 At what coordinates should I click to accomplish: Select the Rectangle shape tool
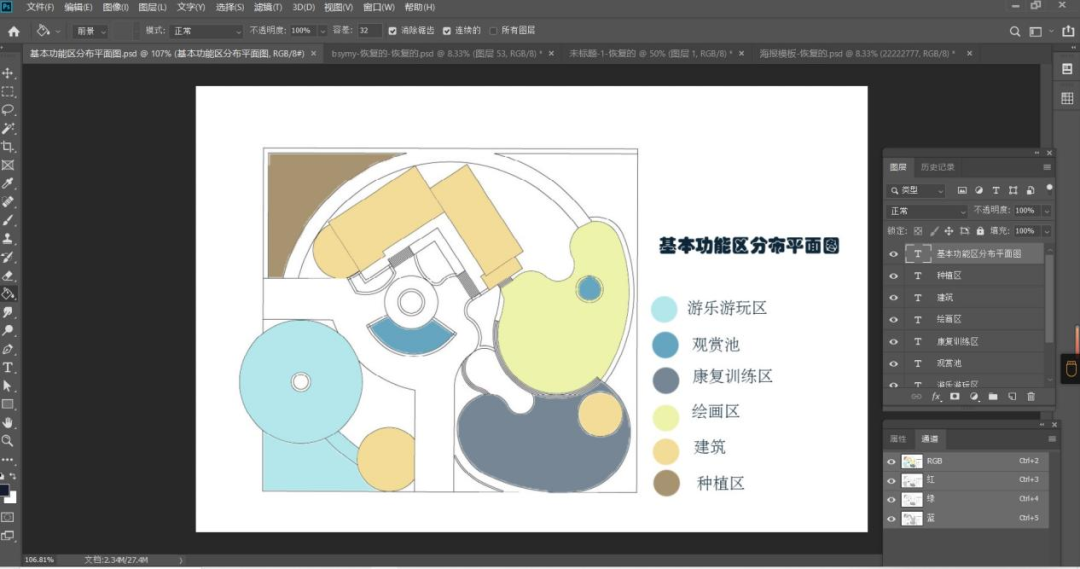point(8,404)
